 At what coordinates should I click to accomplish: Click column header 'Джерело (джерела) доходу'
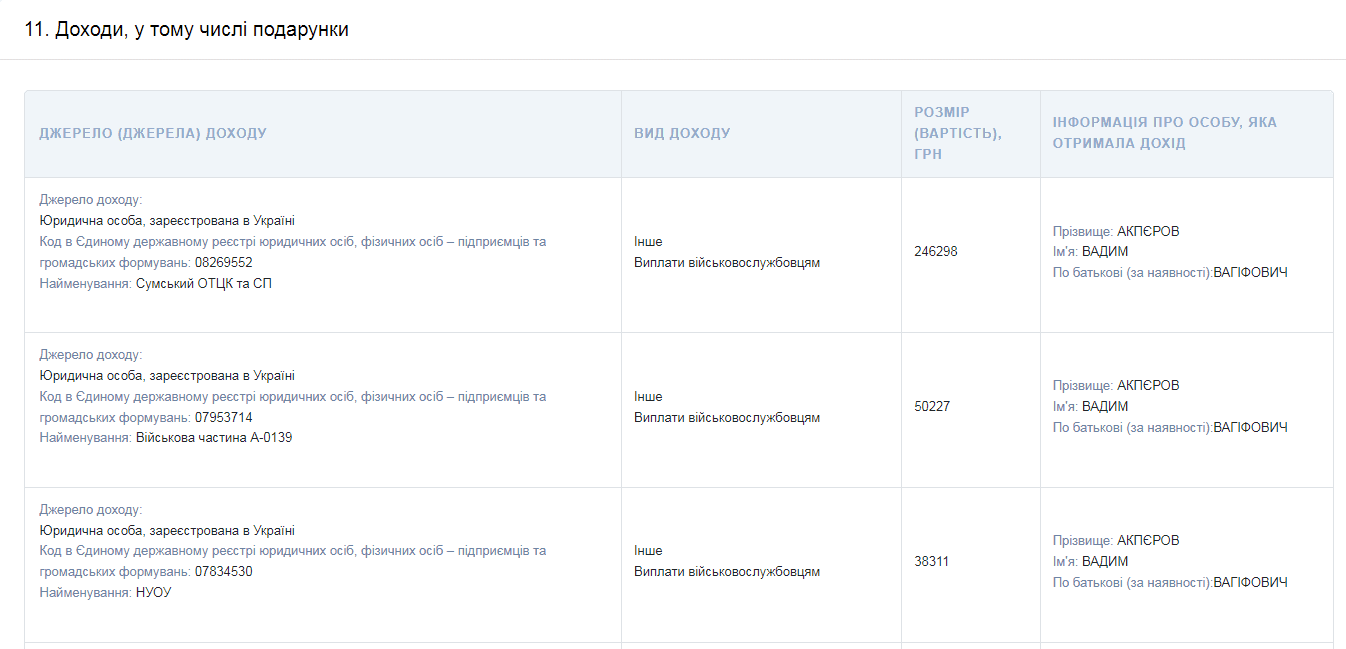pyautogui.click(x=153, y=133)
